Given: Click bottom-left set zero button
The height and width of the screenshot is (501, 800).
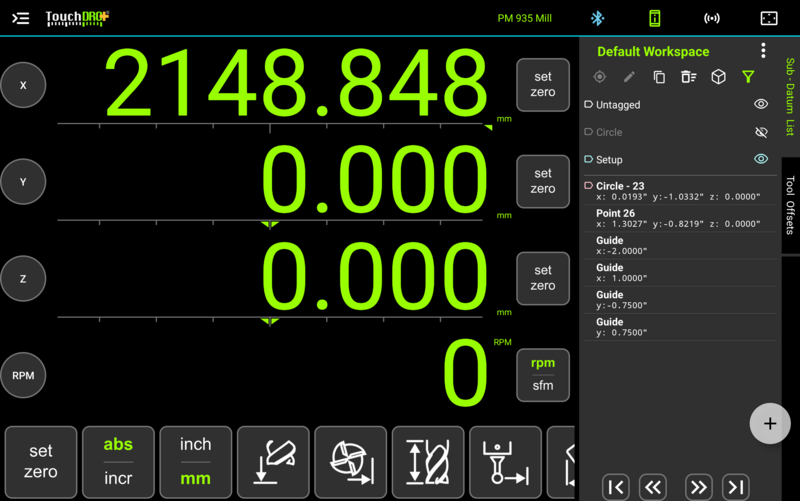Looking at the screenshot, I should click(x=41, y=462).
